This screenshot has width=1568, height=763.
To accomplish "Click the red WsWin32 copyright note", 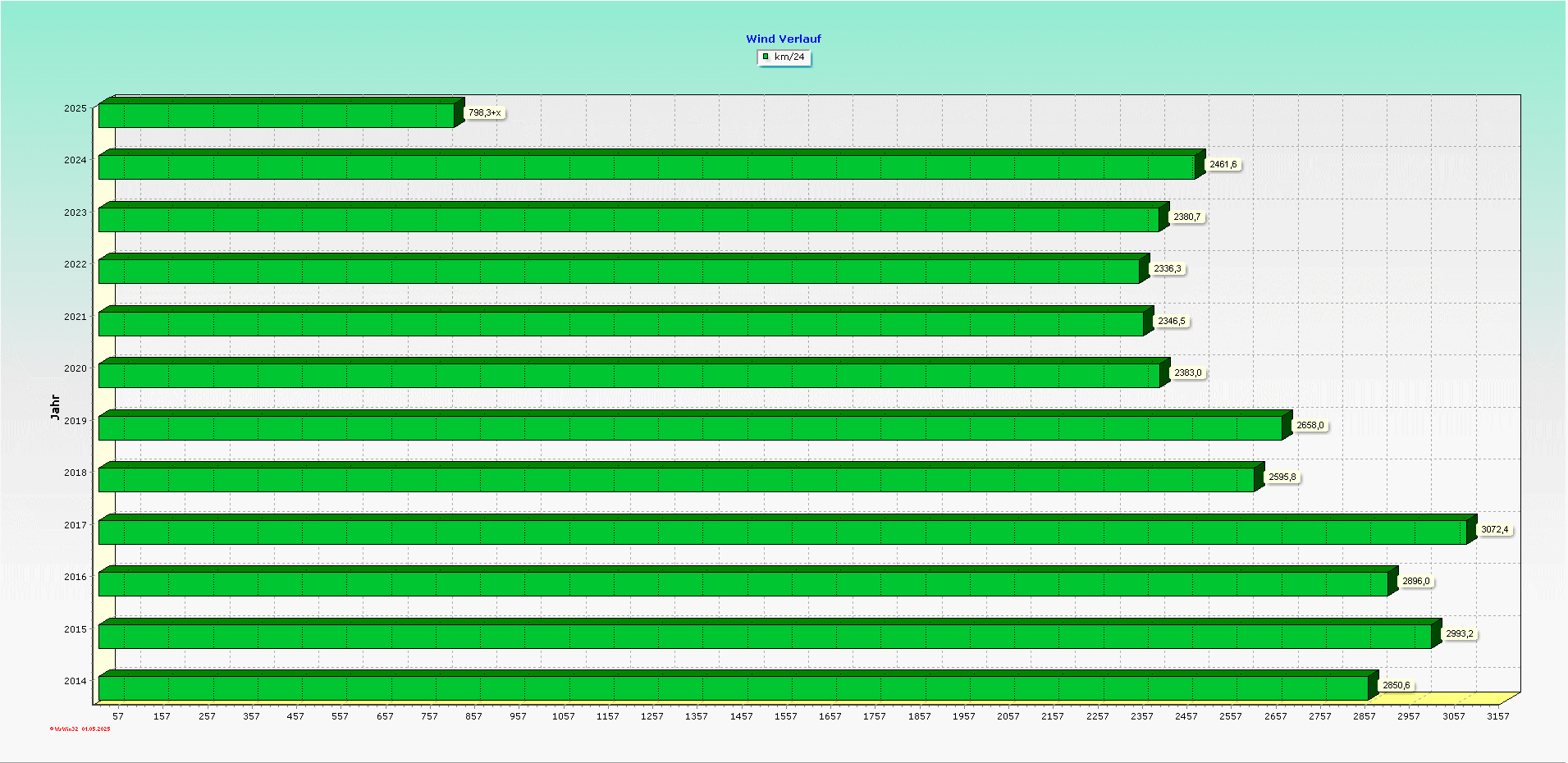I will 80,729.
